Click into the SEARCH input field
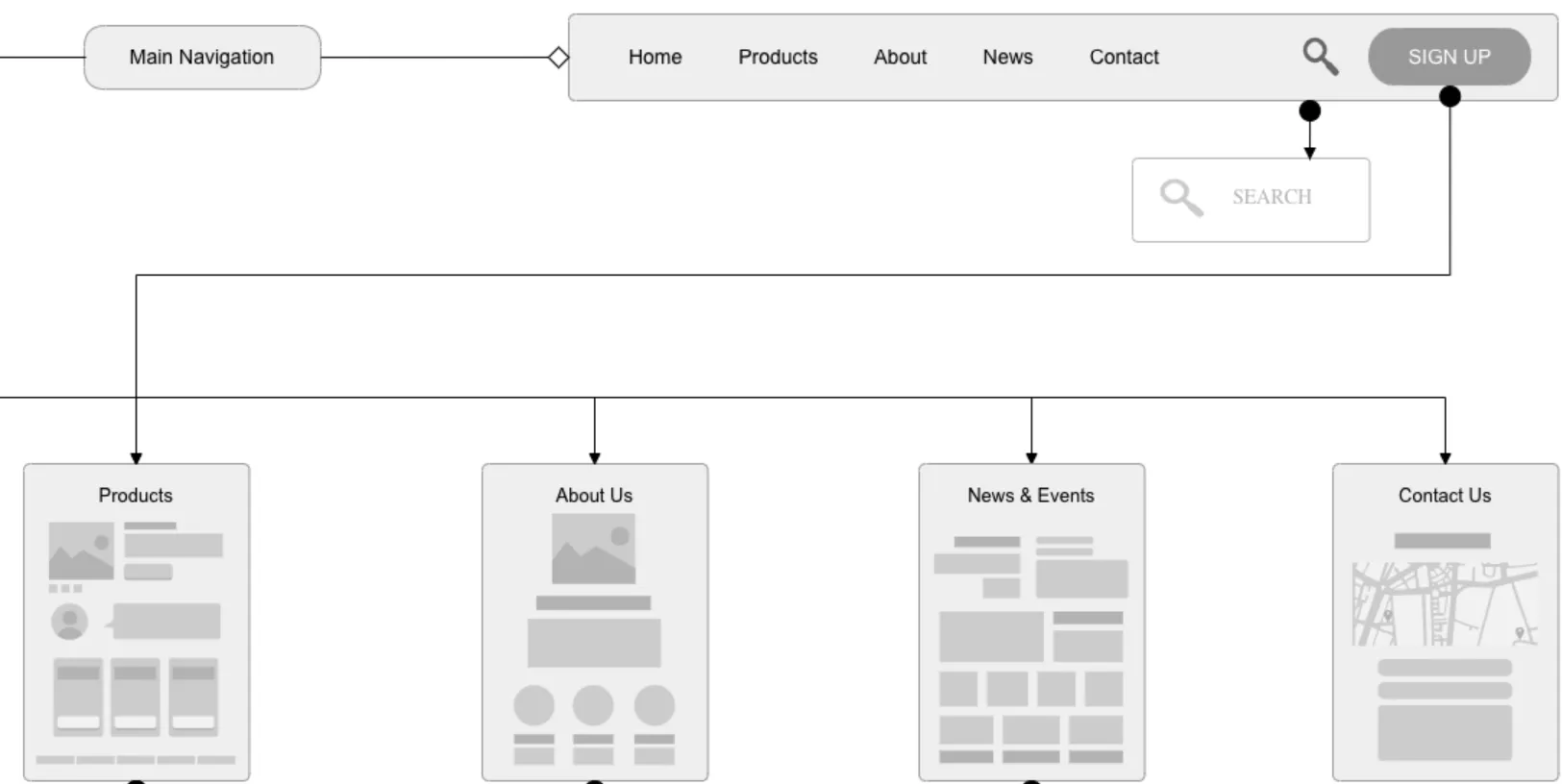Screen dimensions: 1562x784 1272,198
